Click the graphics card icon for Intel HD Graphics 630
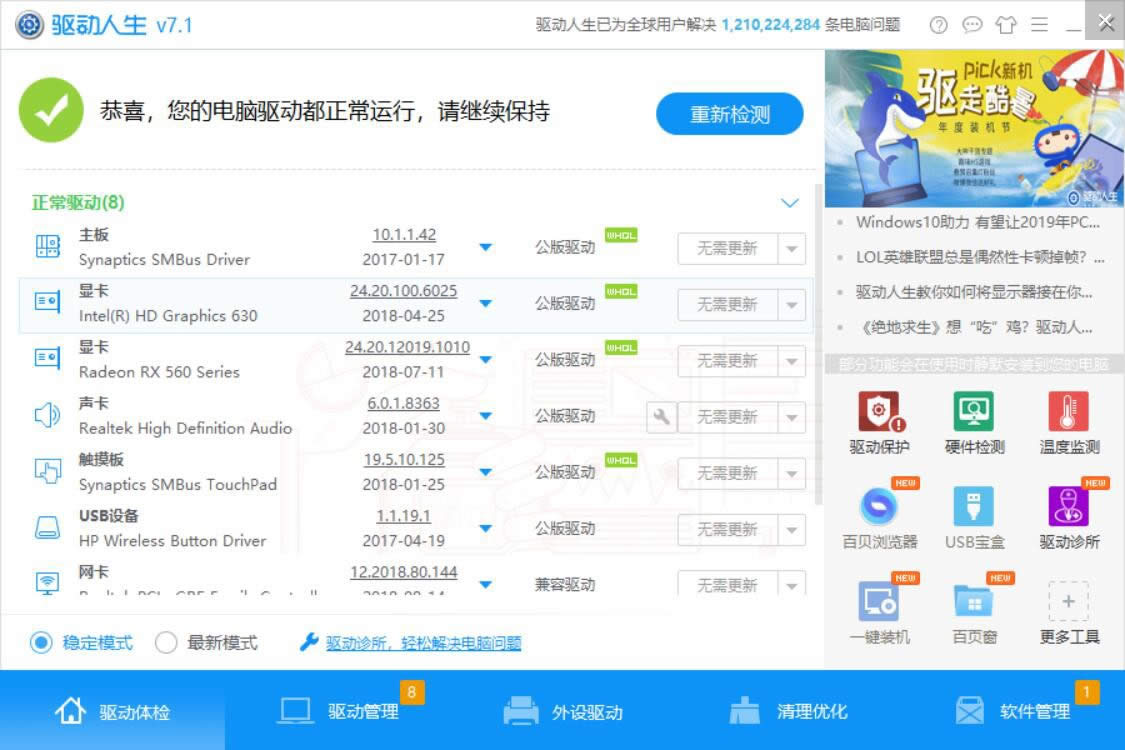Image resolution: width=1125 pixels, height=750 pixels. coord(47,302)
